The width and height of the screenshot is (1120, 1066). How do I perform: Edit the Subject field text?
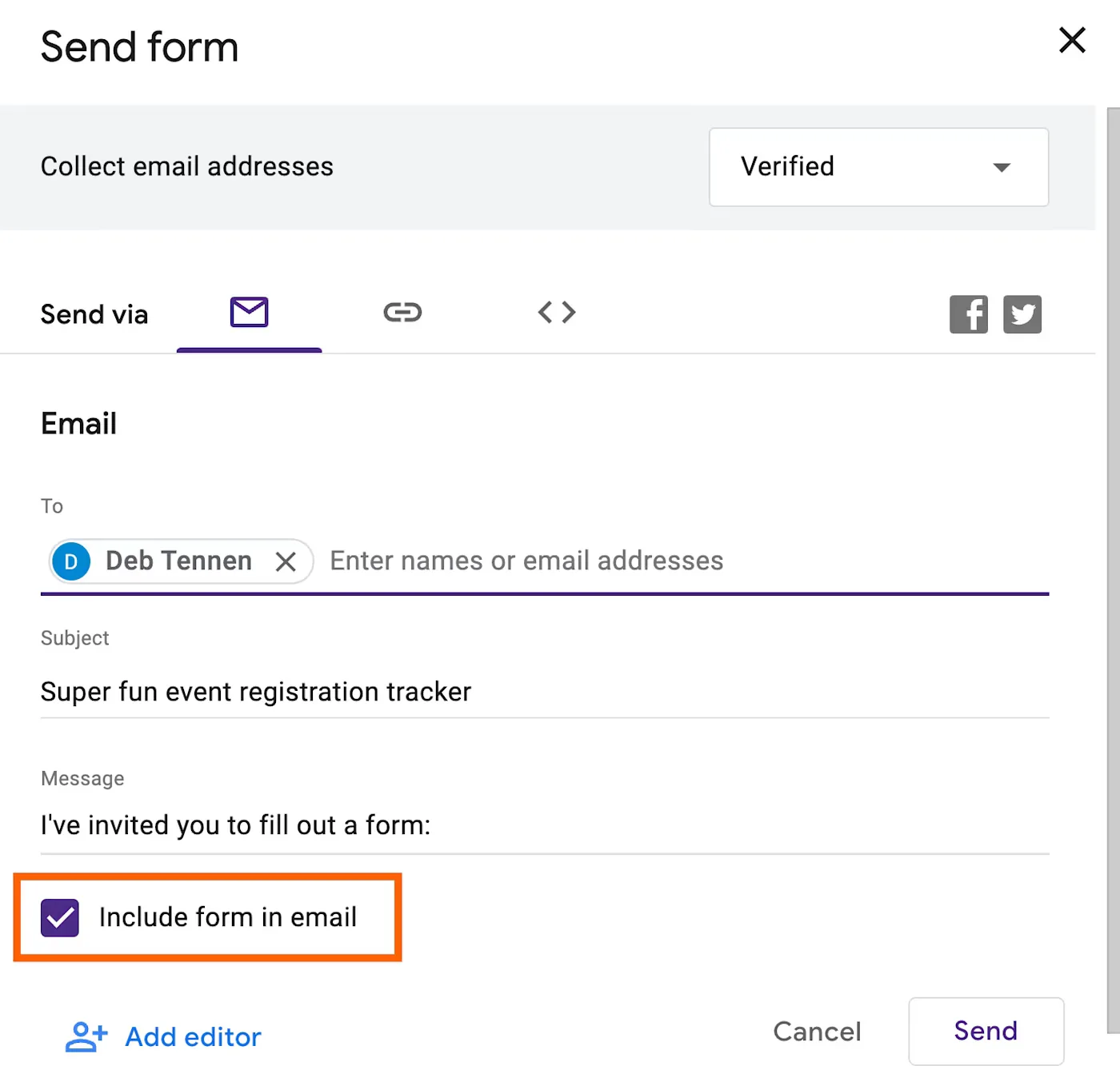[x=545, y=692]
